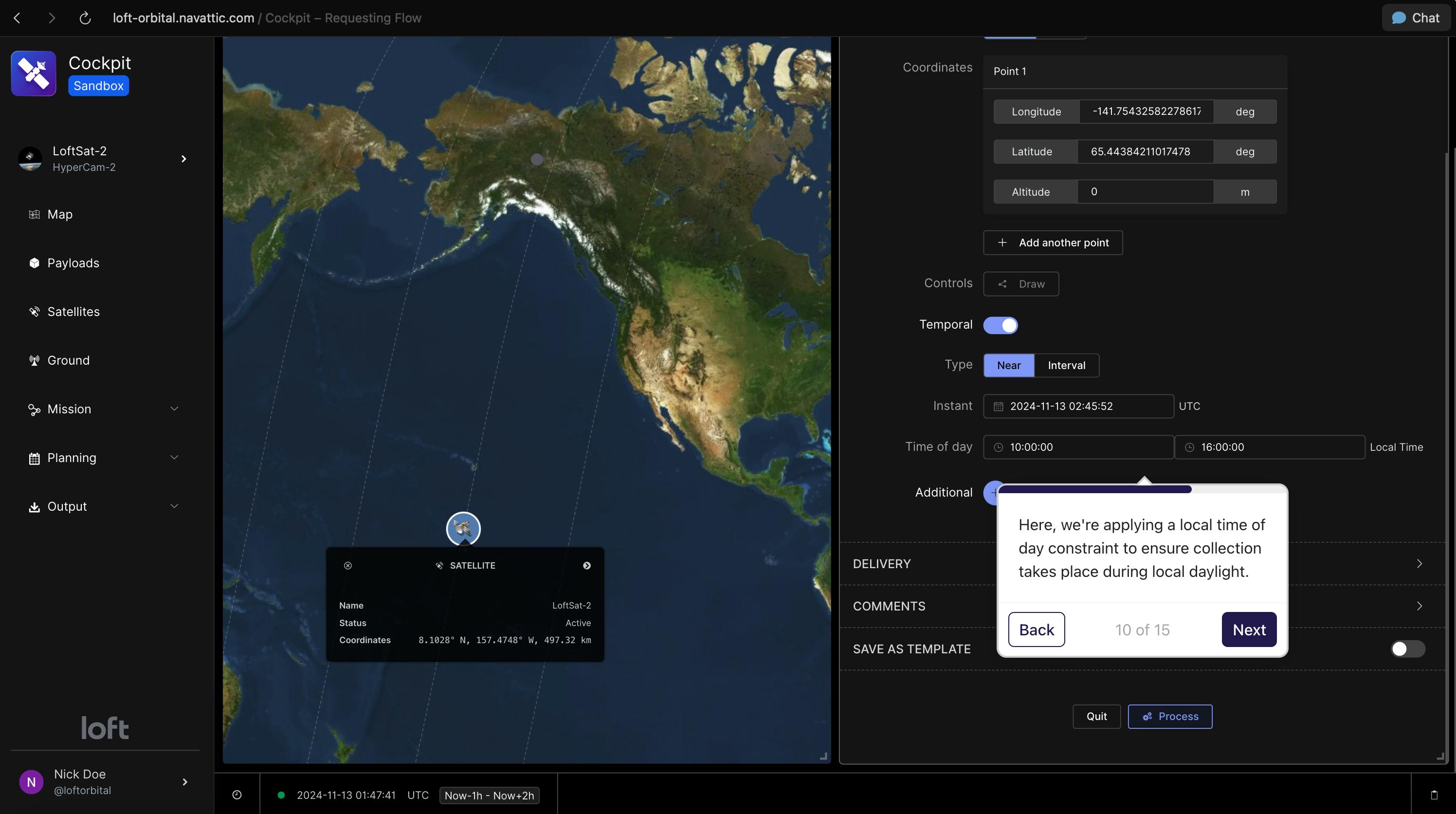Click Next in the tour tooltip

click(1249, 629)
